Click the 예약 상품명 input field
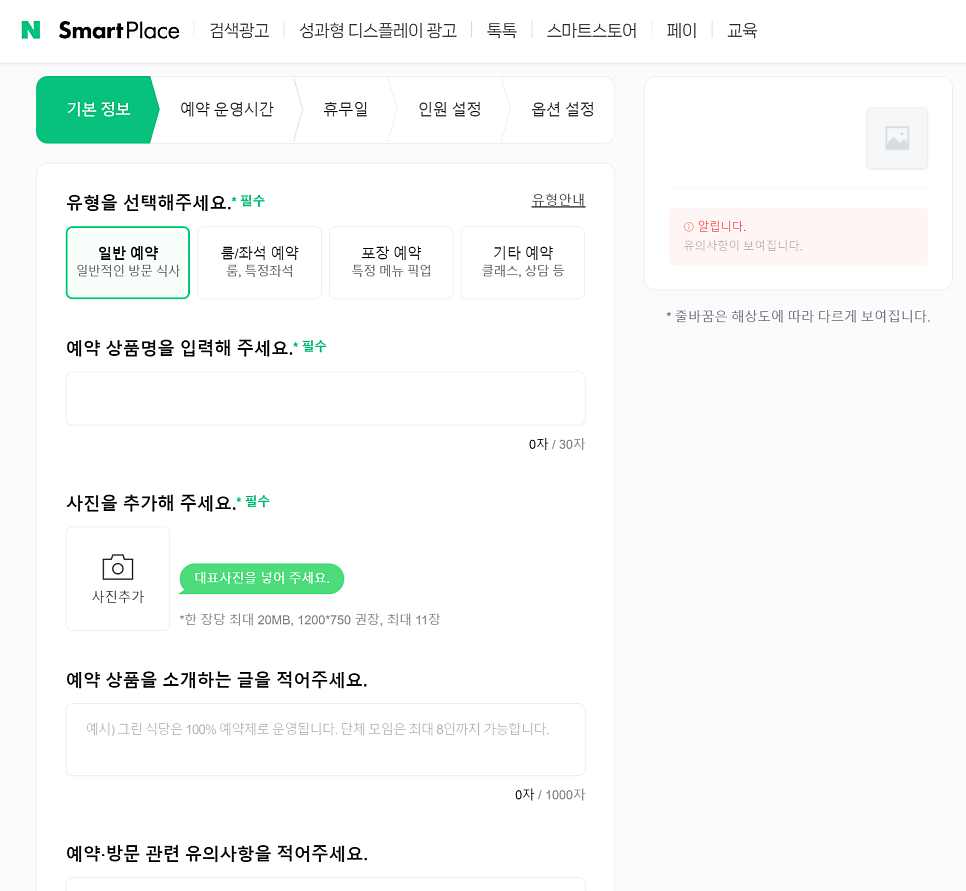This screenshot has width=966, height=891. point(325,398)
